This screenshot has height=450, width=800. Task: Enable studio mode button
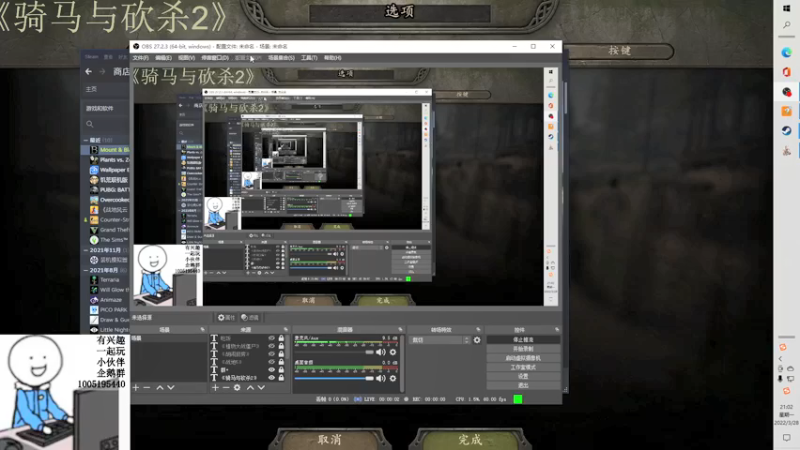coord(523,367)
